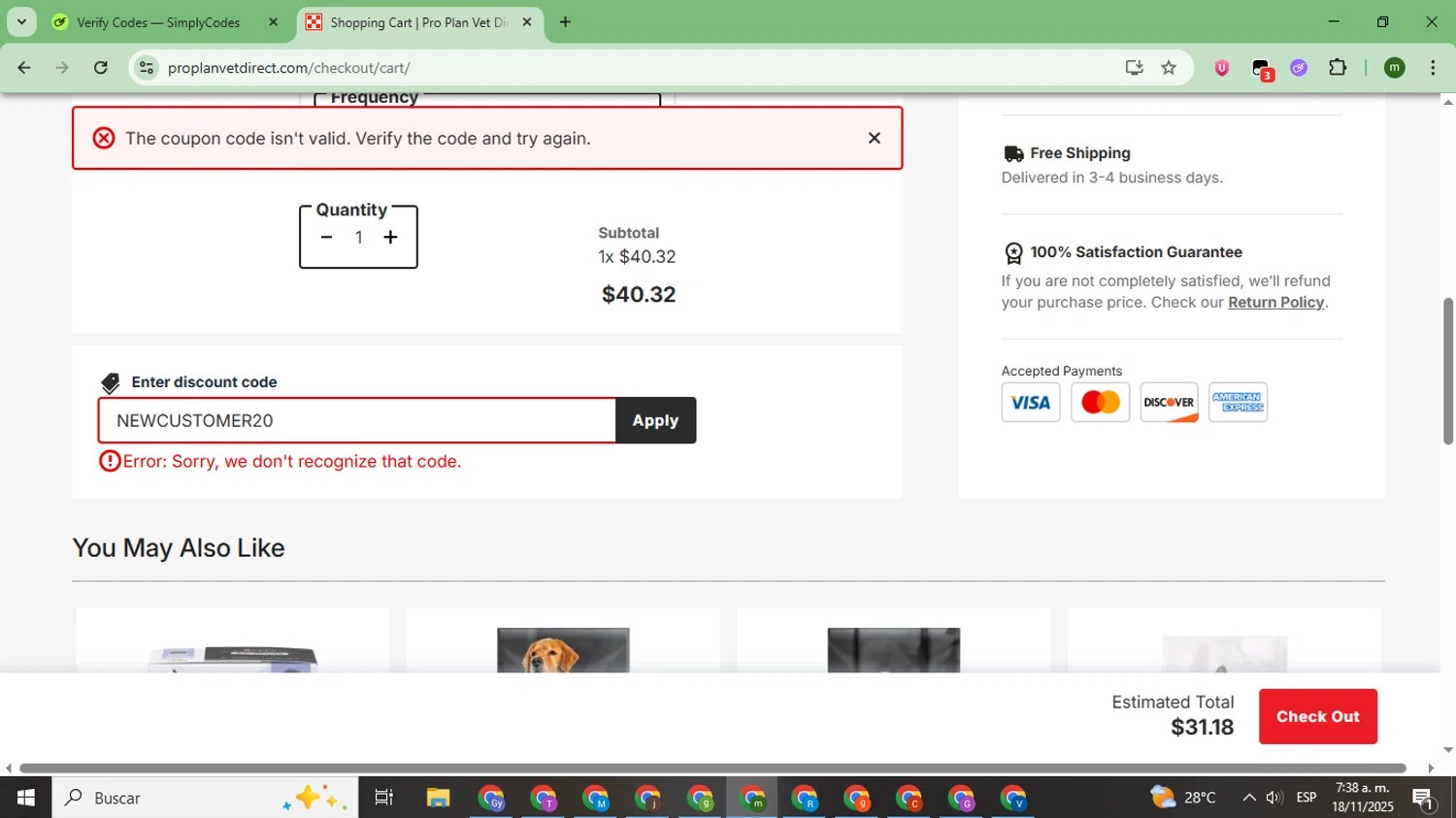Open the pink shield U extension
Screen dimensions: 1456x818
[1222, 68]
